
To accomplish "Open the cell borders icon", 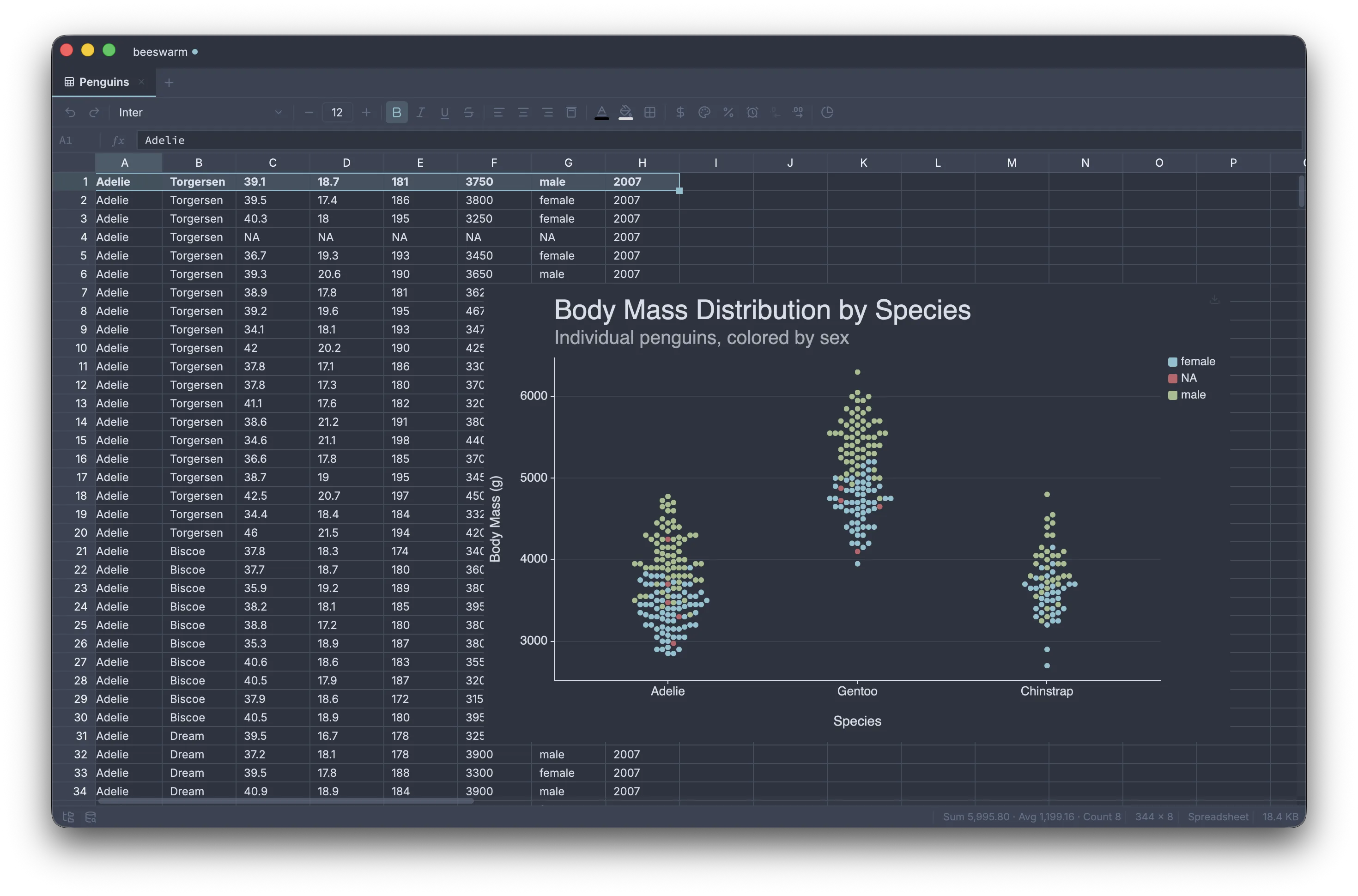I will pyautogui.click(x=649, y=113).
